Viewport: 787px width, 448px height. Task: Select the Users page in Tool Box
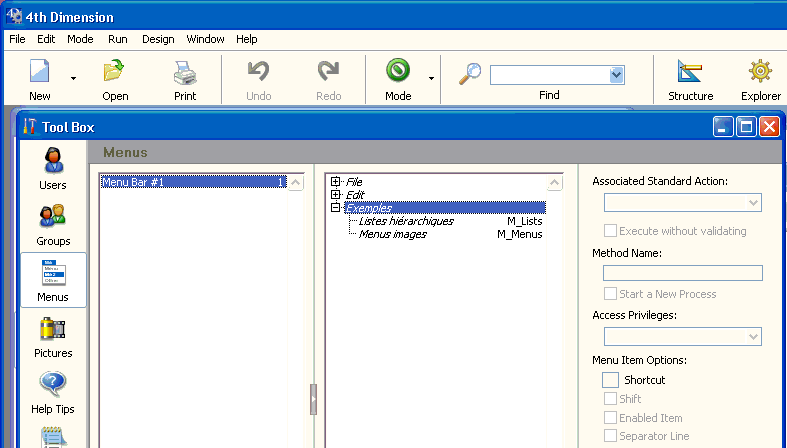[x=53, y=161]
